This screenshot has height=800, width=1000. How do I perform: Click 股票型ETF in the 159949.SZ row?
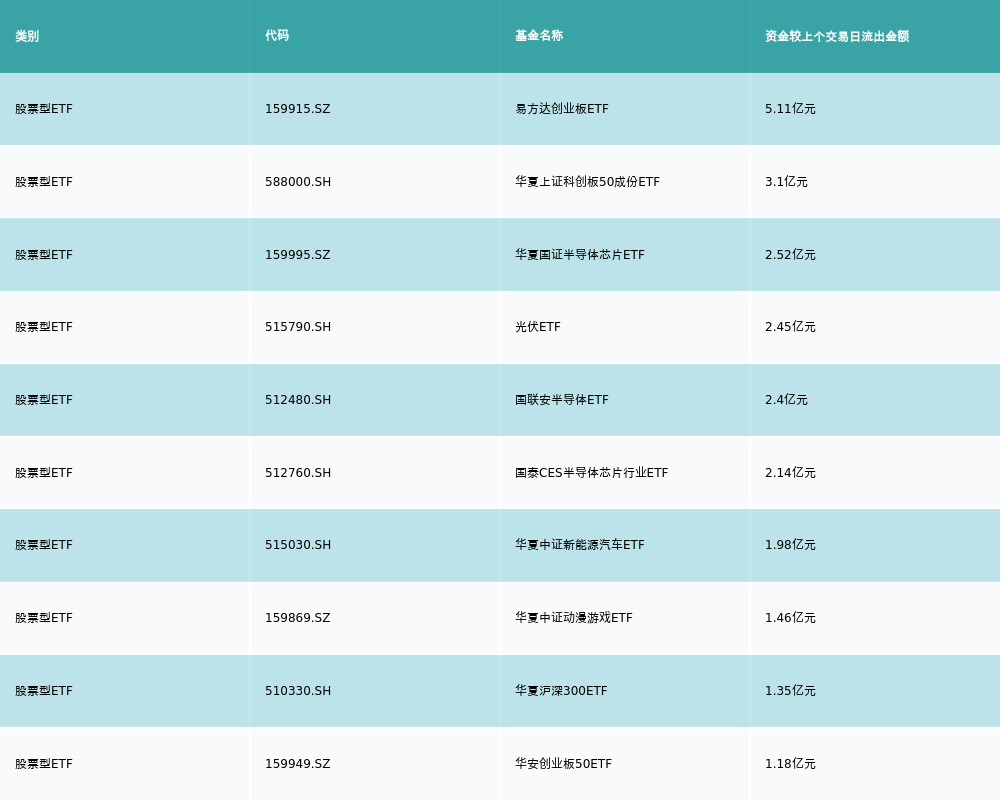pyautogui.click(x=44, y=764)
